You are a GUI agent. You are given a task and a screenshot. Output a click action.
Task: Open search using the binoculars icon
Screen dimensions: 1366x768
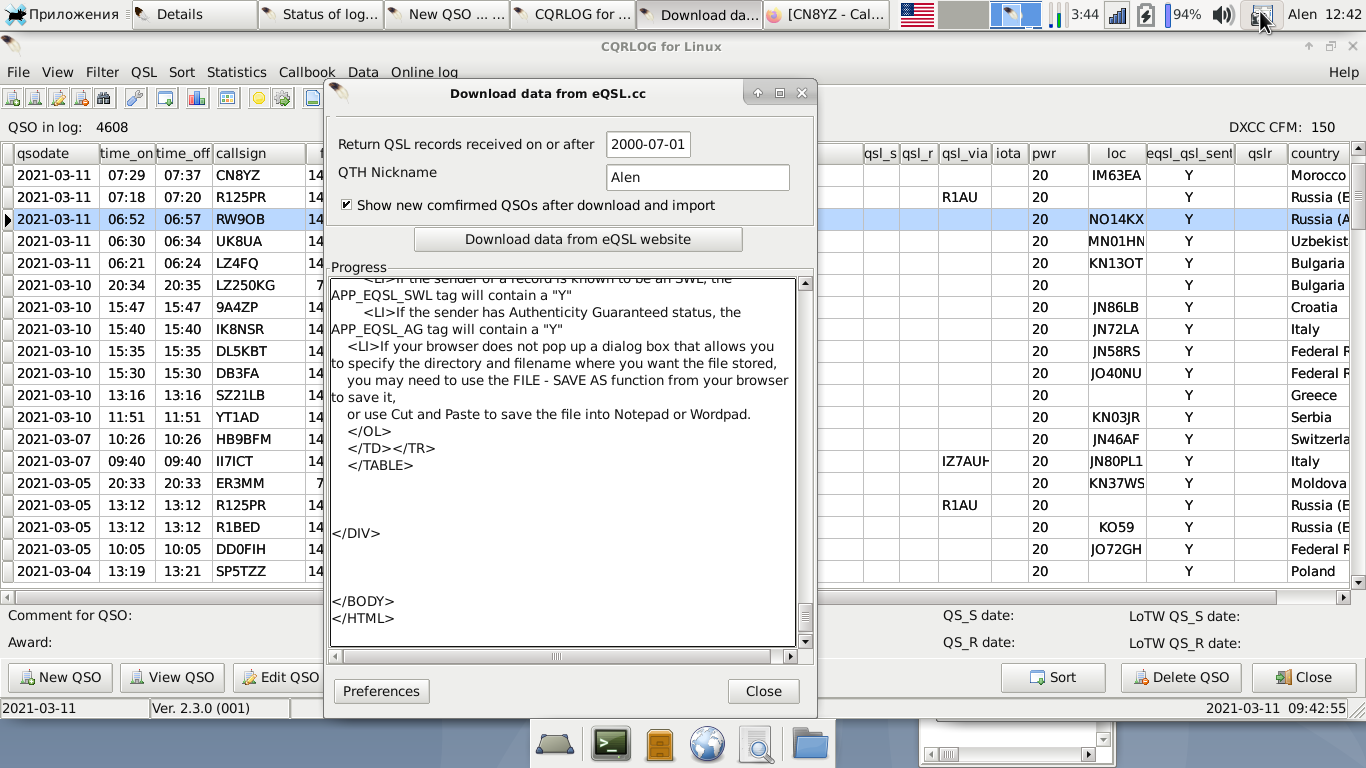click(x=103, y=98)
